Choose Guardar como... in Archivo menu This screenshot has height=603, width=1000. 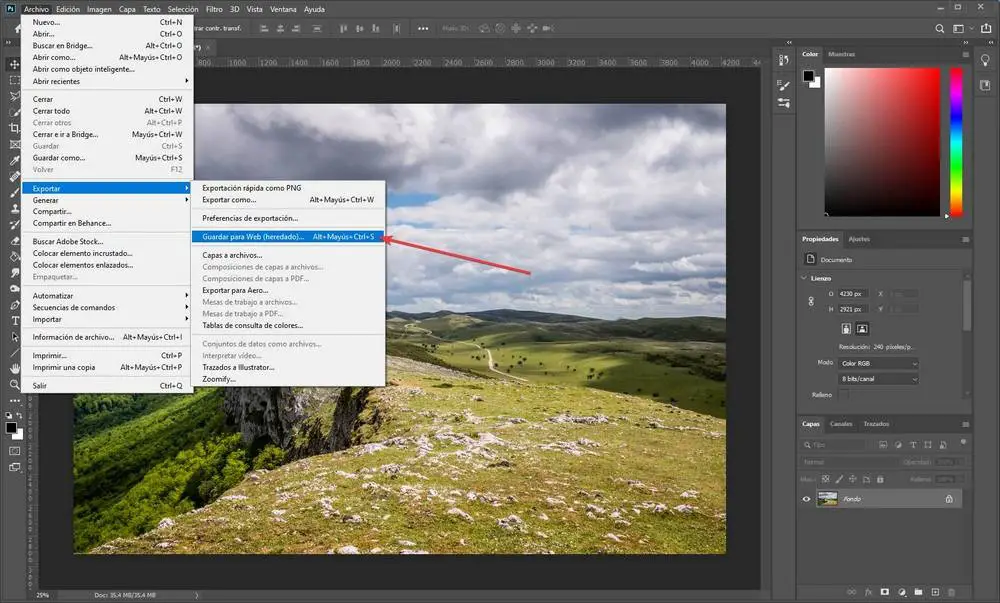107,158
